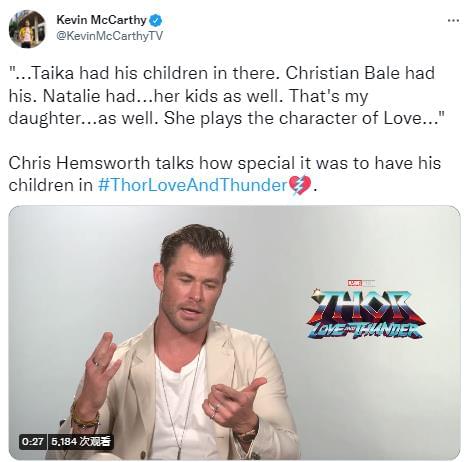Click the Kevin McCarthy display name
This screenshot has width=470, height=462.
[x=101, y=20]
